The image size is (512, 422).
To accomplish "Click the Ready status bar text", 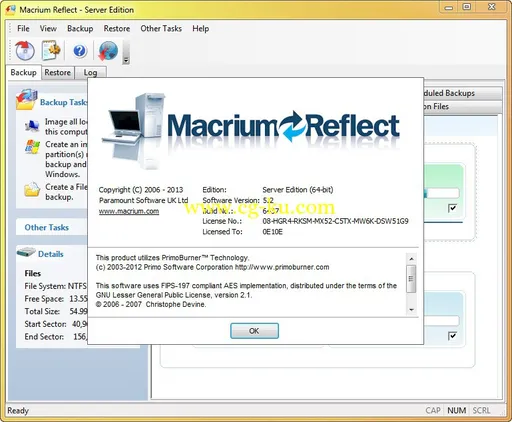I will pyautogui.click(x=18, y=411).
